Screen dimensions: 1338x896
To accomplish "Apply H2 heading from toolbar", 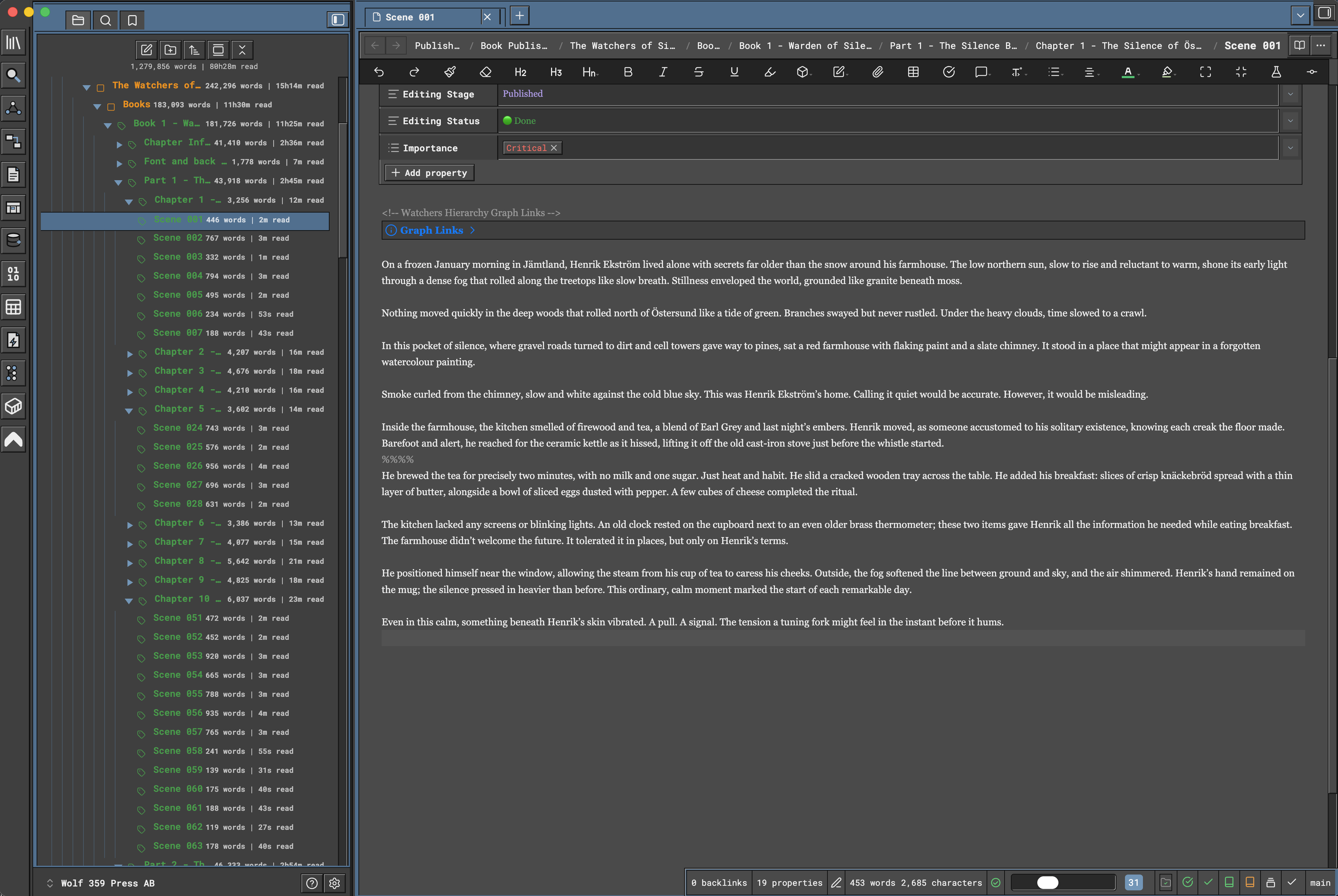I will 520,72.
